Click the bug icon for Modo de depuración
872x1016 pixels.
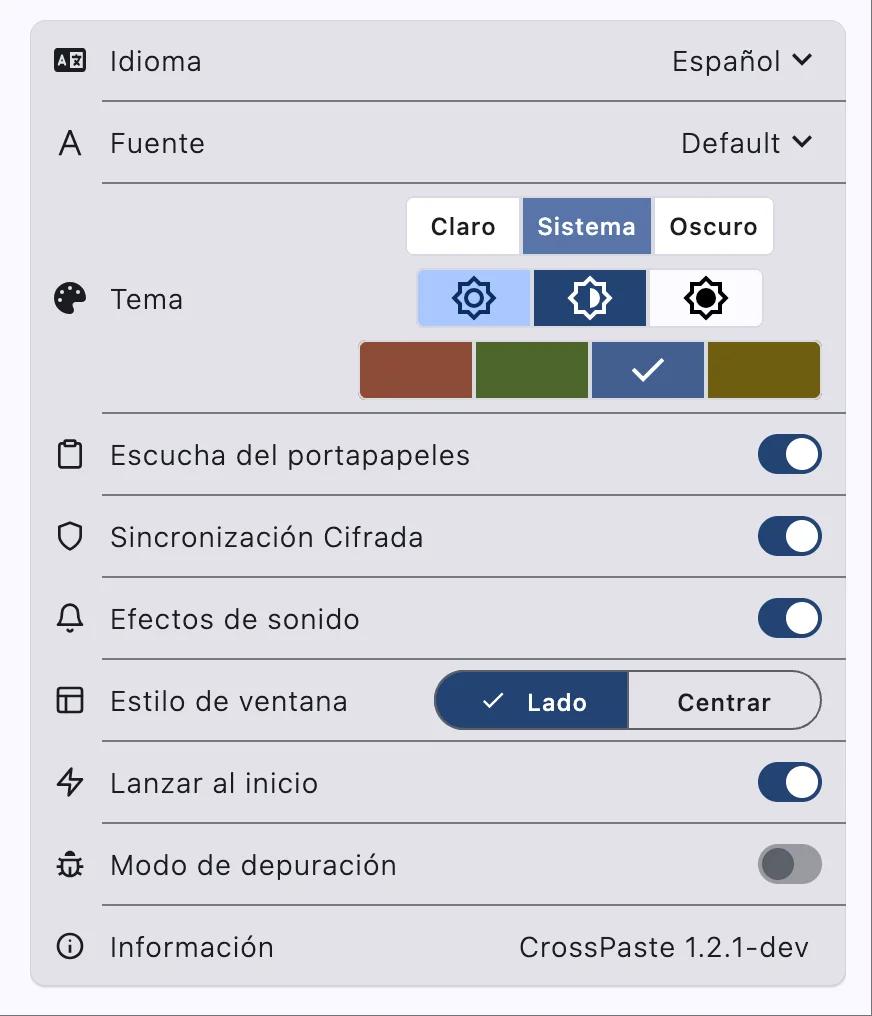click(x=68, y=864)
